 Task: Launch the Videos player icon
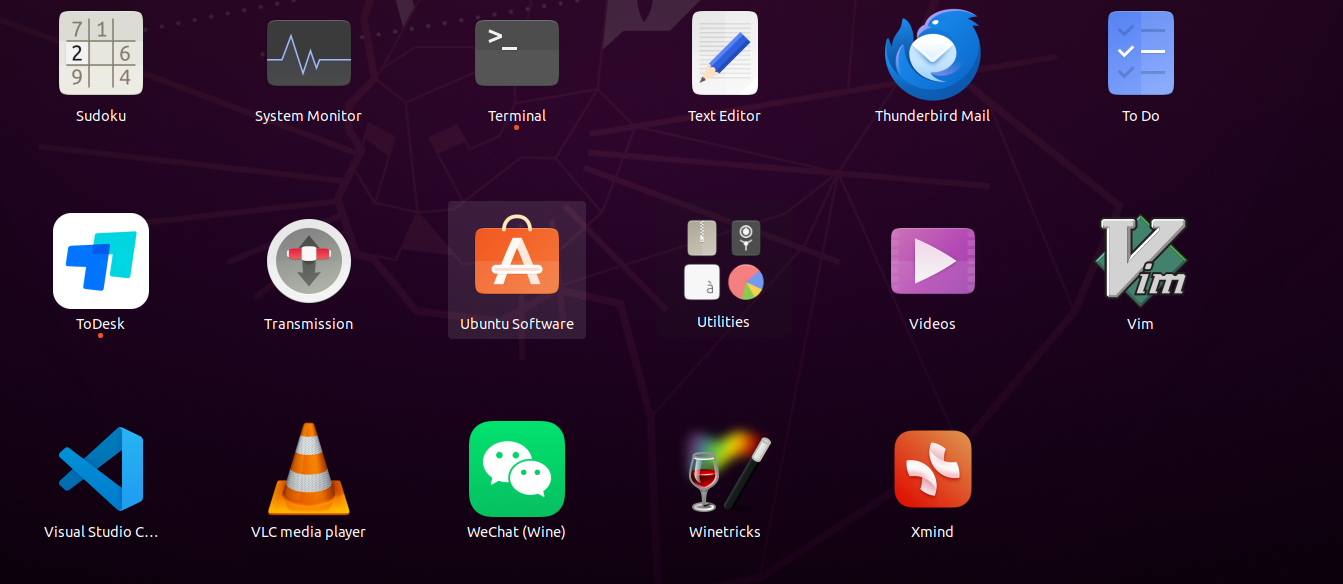click(x=933, y=261)
